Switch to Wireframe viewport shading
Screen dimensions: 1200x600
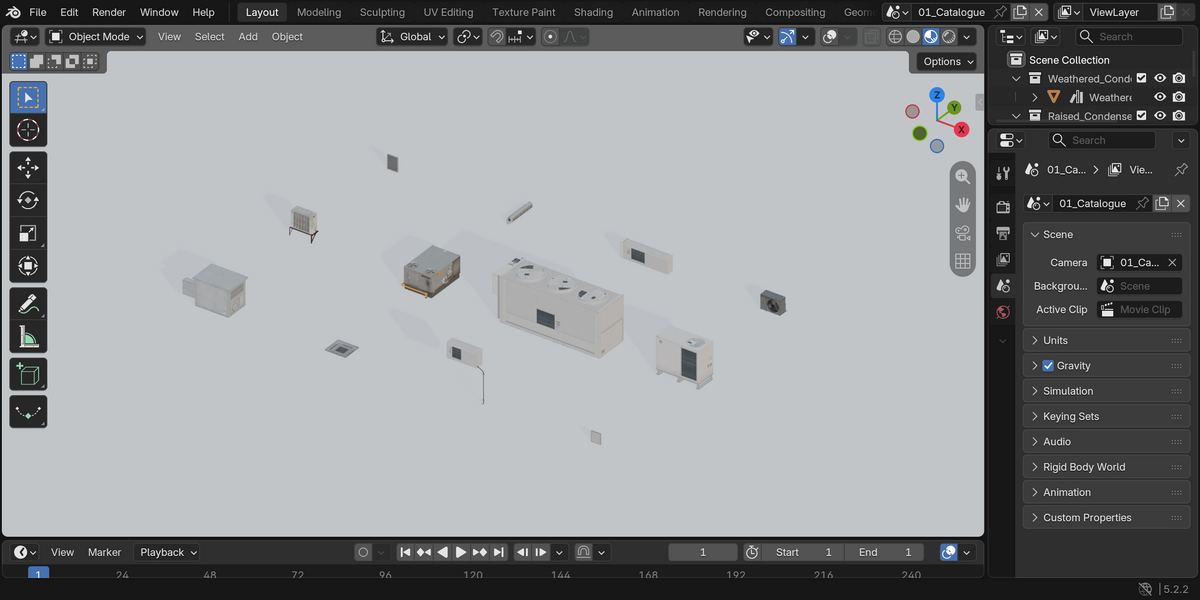point(895,37)
